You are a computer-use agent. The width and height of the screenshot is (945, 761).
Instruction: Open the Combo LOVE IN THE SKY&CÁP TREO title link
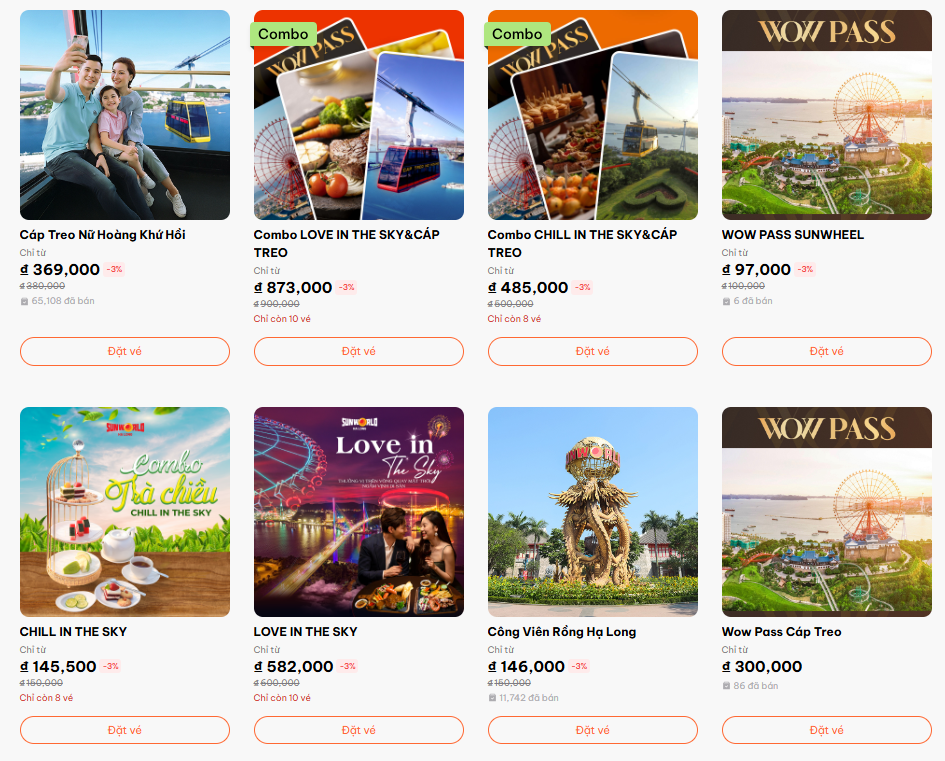[x=347, y=243]
